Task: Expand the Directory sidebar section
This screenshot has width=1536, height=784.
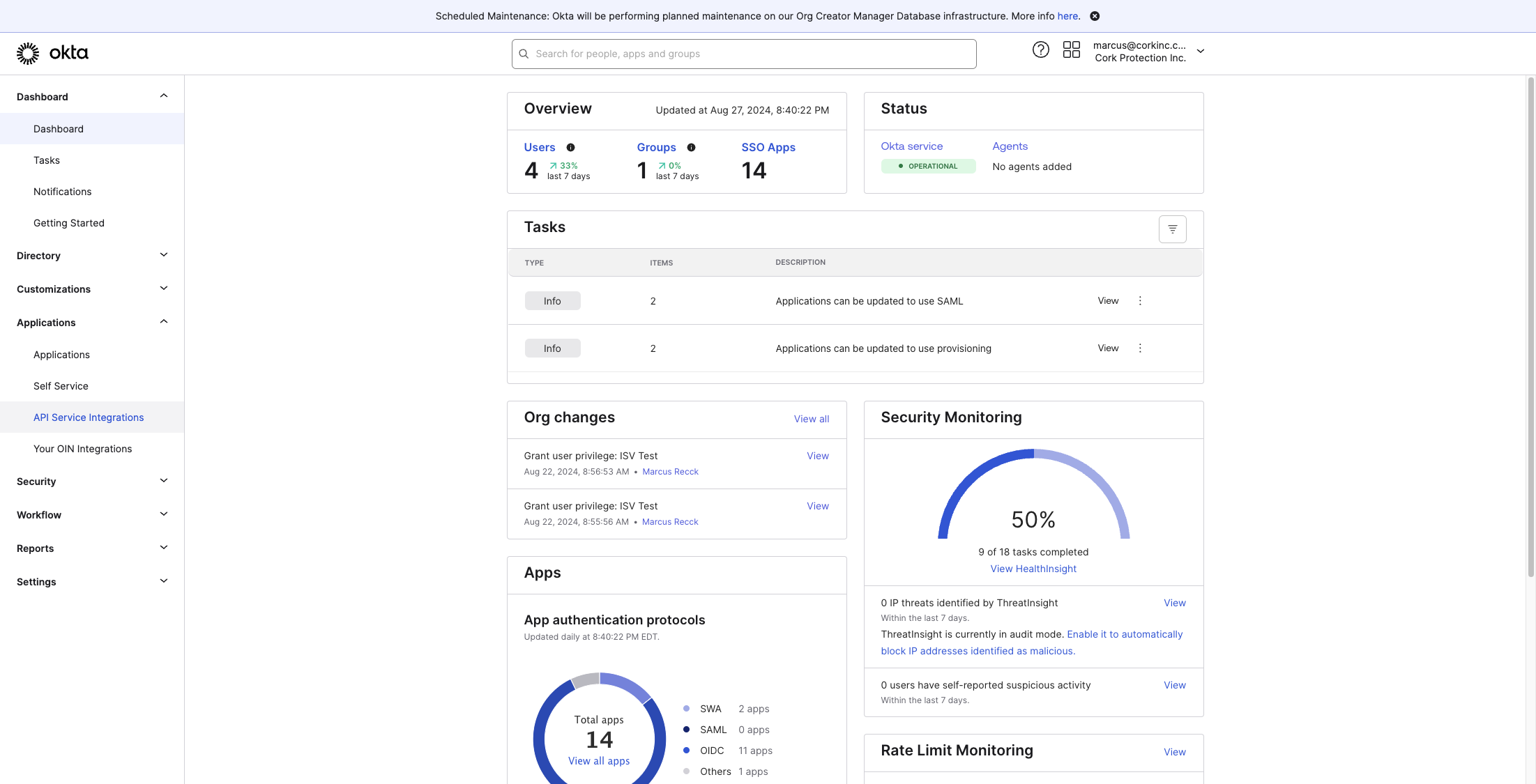Action: tap(164, 255)
